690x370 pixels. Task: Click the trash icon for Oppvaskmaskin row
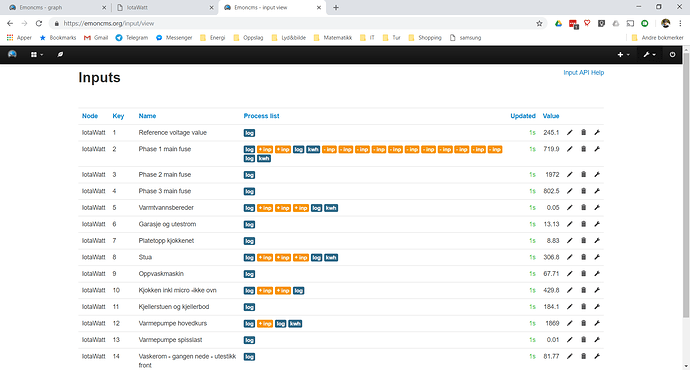click(x=584, y=273)
